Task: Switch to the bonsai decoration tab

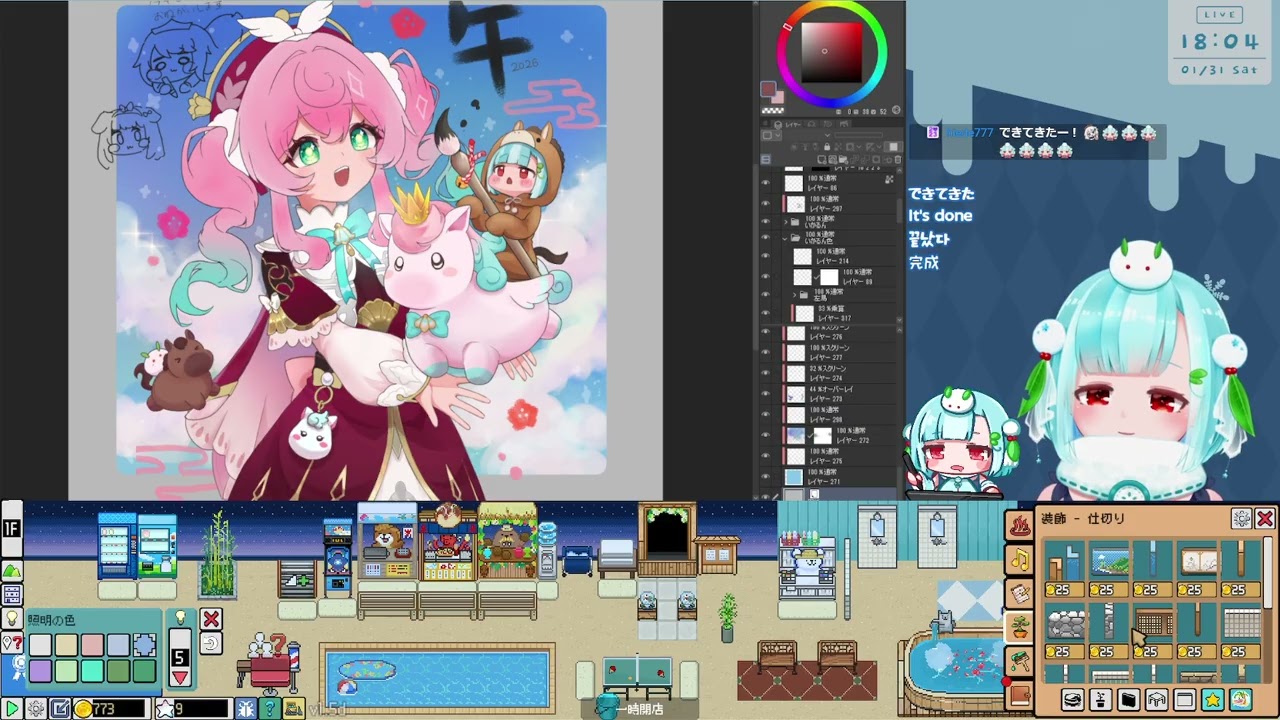Action: coord(1020,628)
